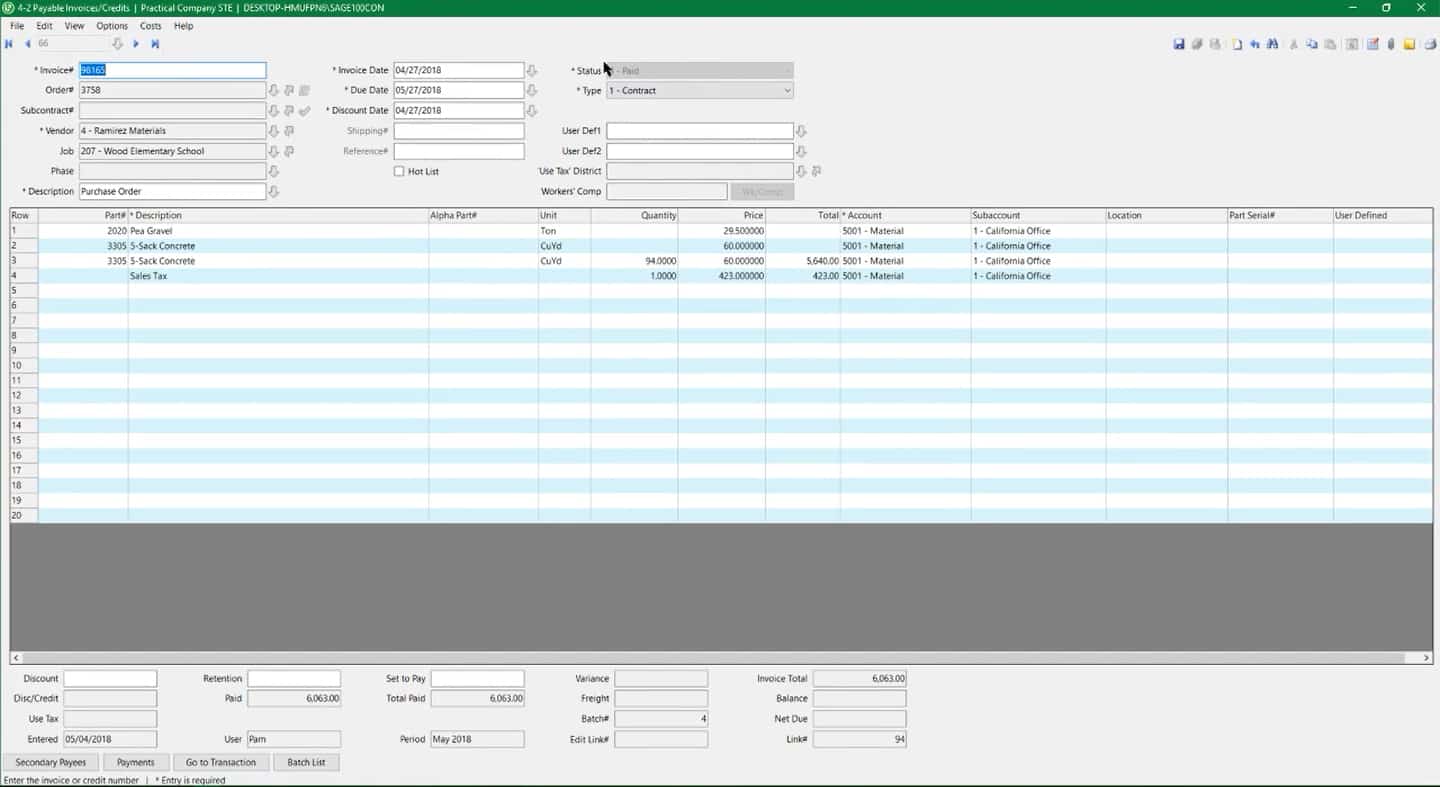Image resolution: width=1440 pixels, height=787 pixels.
Task: Select the Sales Tax row description cell
Action: pyautogui.click(x=278, y=276)
